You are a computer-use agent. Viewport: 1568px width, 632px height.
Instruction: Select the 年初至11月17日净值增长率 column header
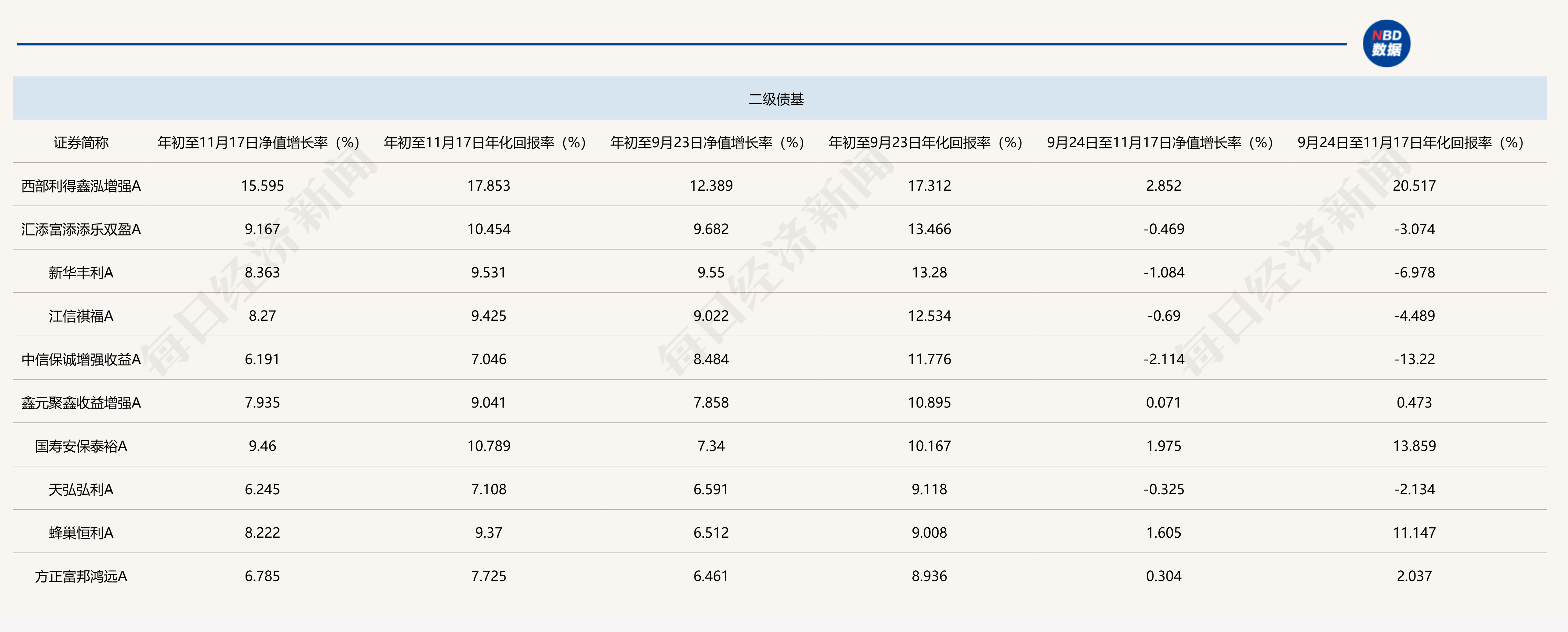click(x=259, y=142)
